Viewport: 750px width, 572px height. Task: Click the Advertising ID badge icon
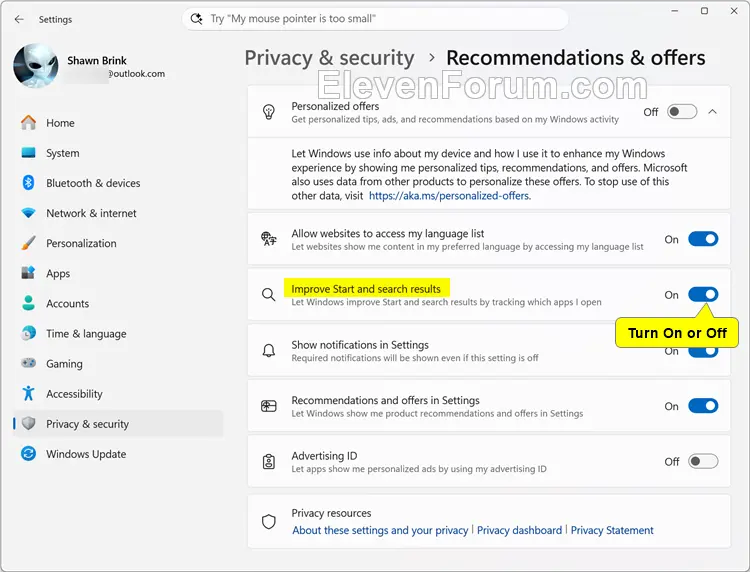click(269, 462)
